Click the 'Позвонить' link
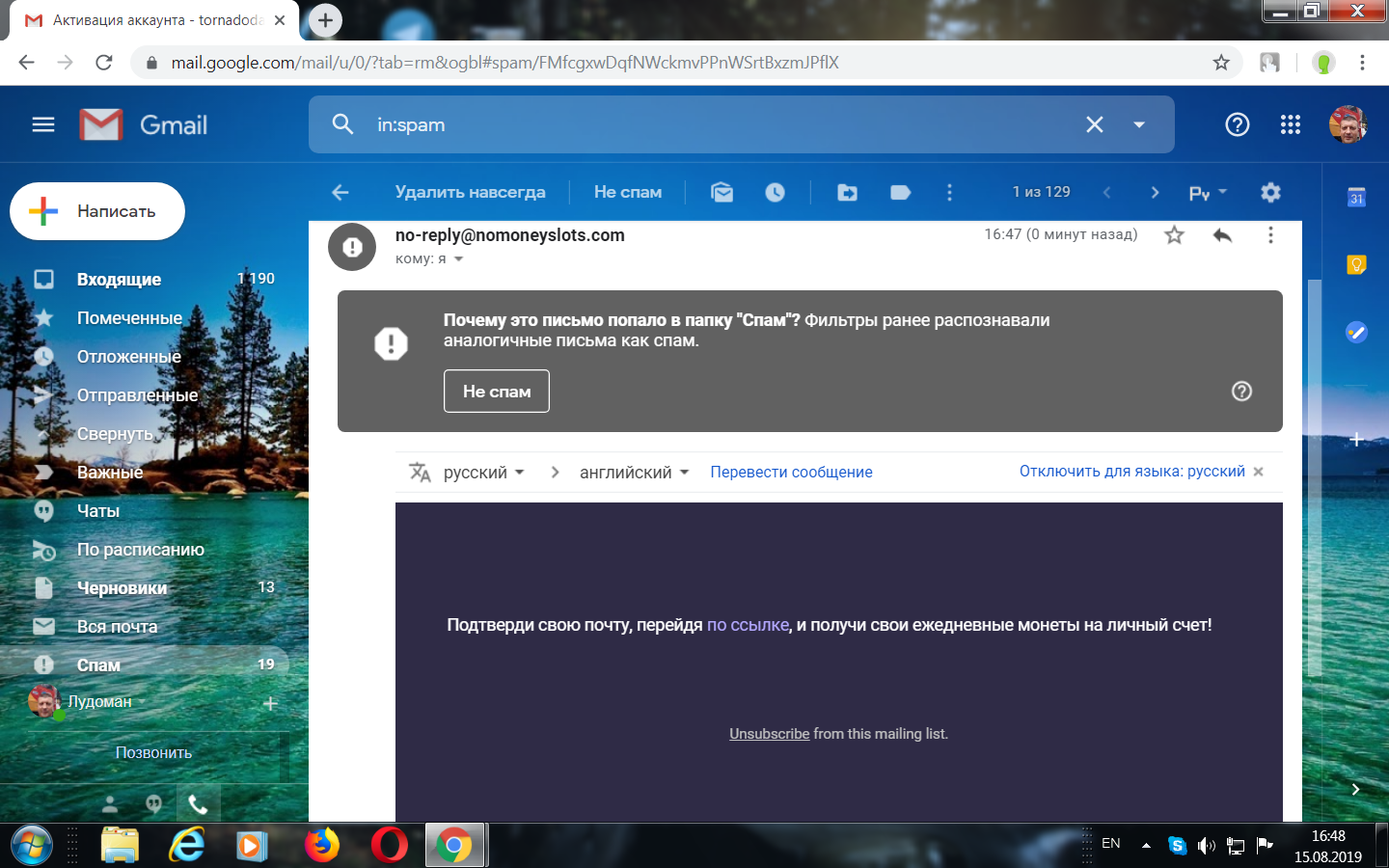Screen dimensions: 1389x868 153,752
